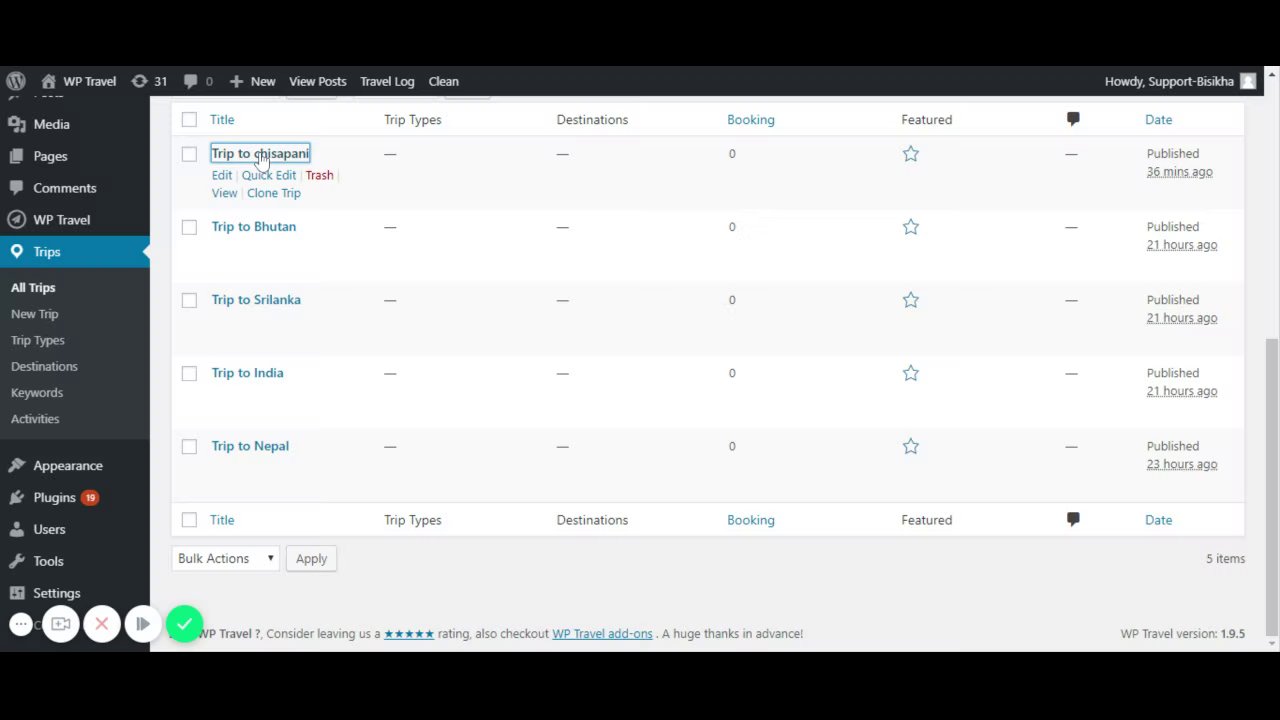
Task: Click the red X recorder button
Action: pos(101,624)
